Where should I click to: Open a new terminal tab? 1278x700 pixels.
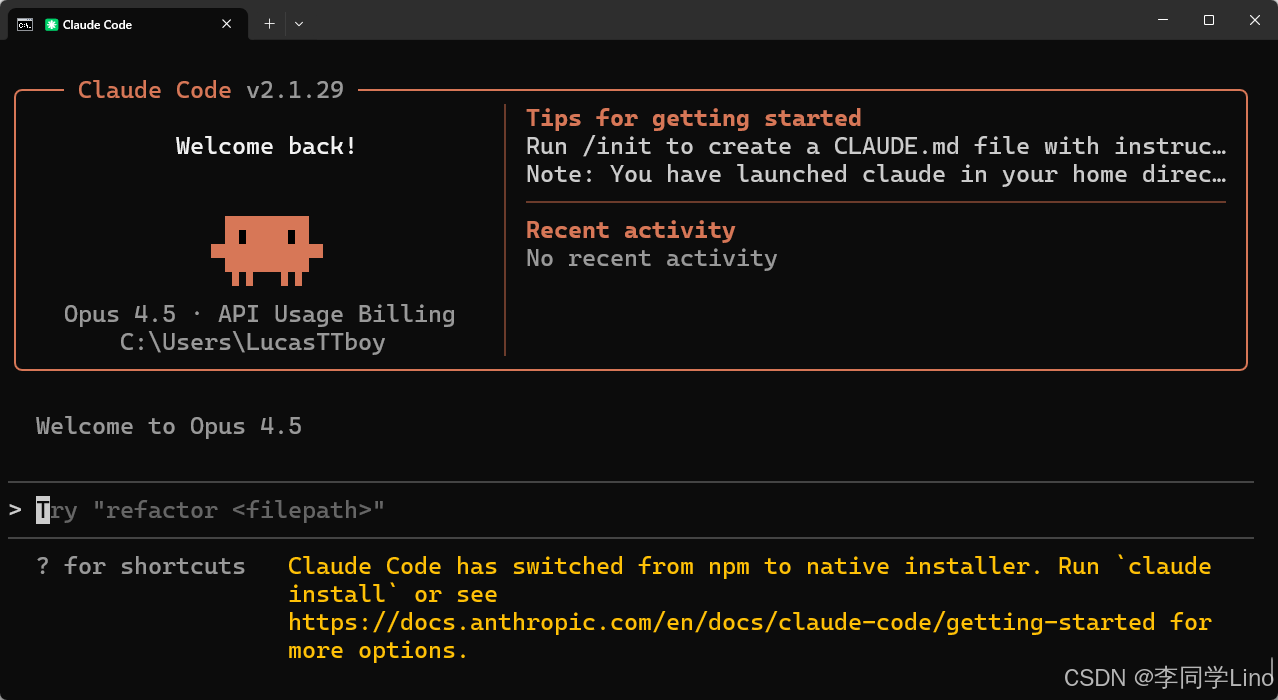pos(268,23)
